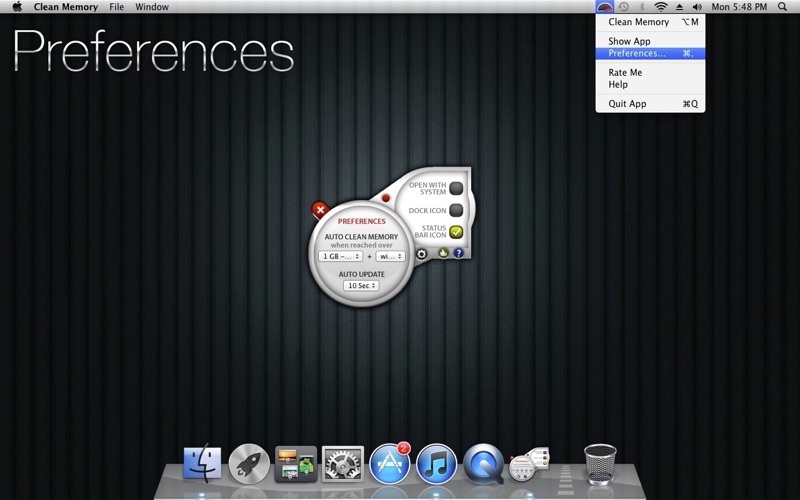This screenshot has width=800, height=500.
Task: Click the eject menu bar icon
Action: [x=680, y=7]
